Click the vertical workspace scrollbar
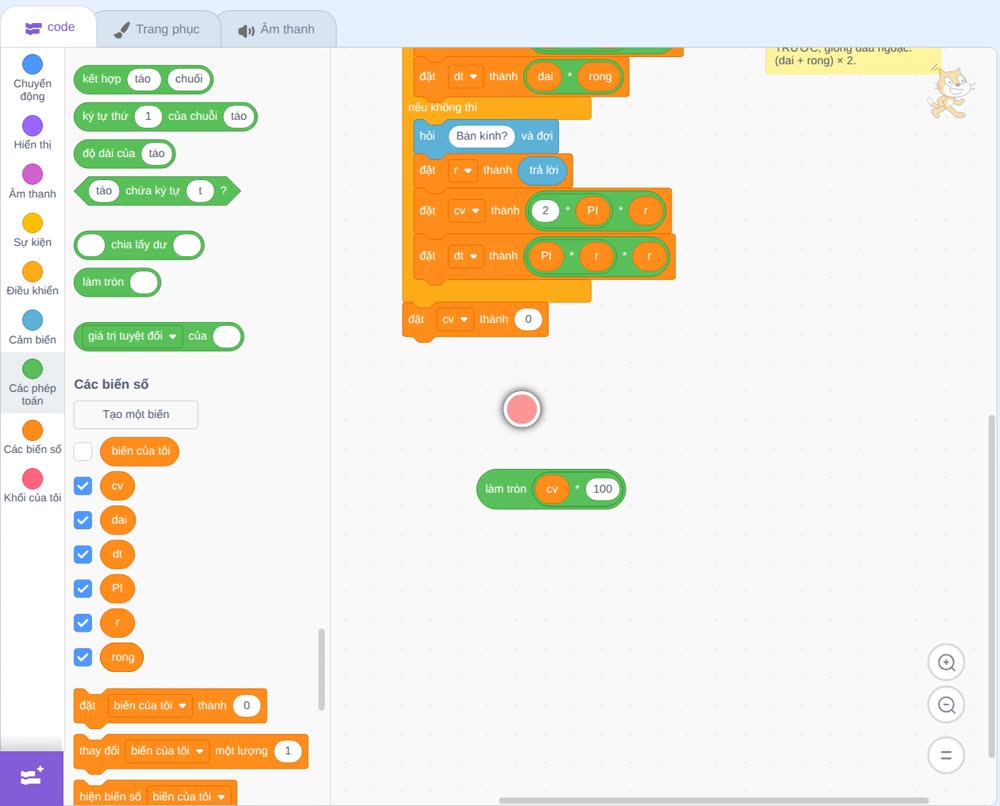Image resolution: width=1000 pixels, height=806 pixels. pyautogui.click(x=991, y=587)
